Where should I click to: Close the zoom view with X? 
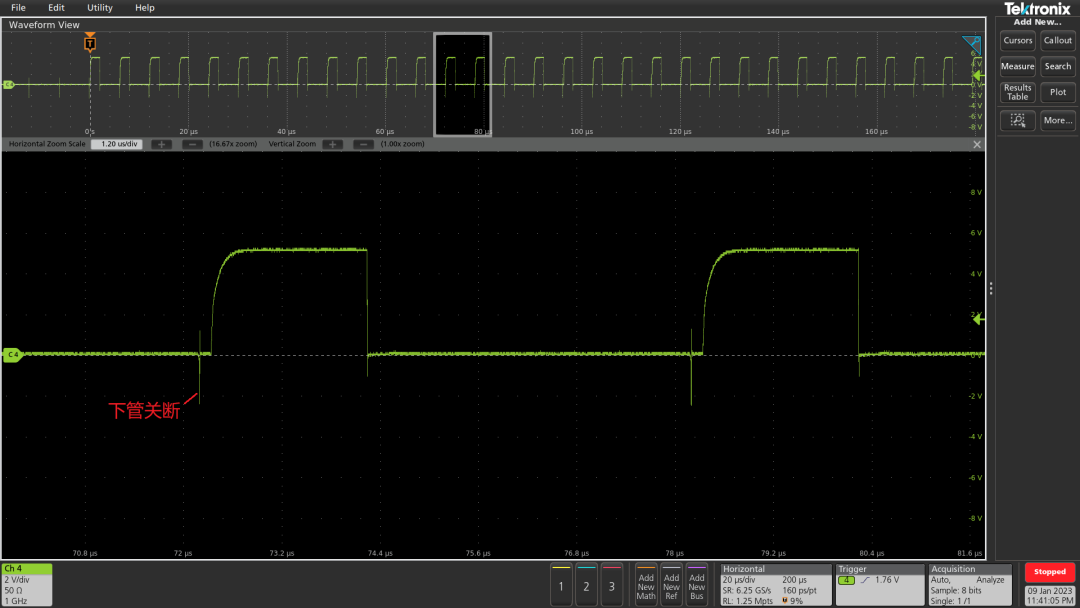point(977,144)
